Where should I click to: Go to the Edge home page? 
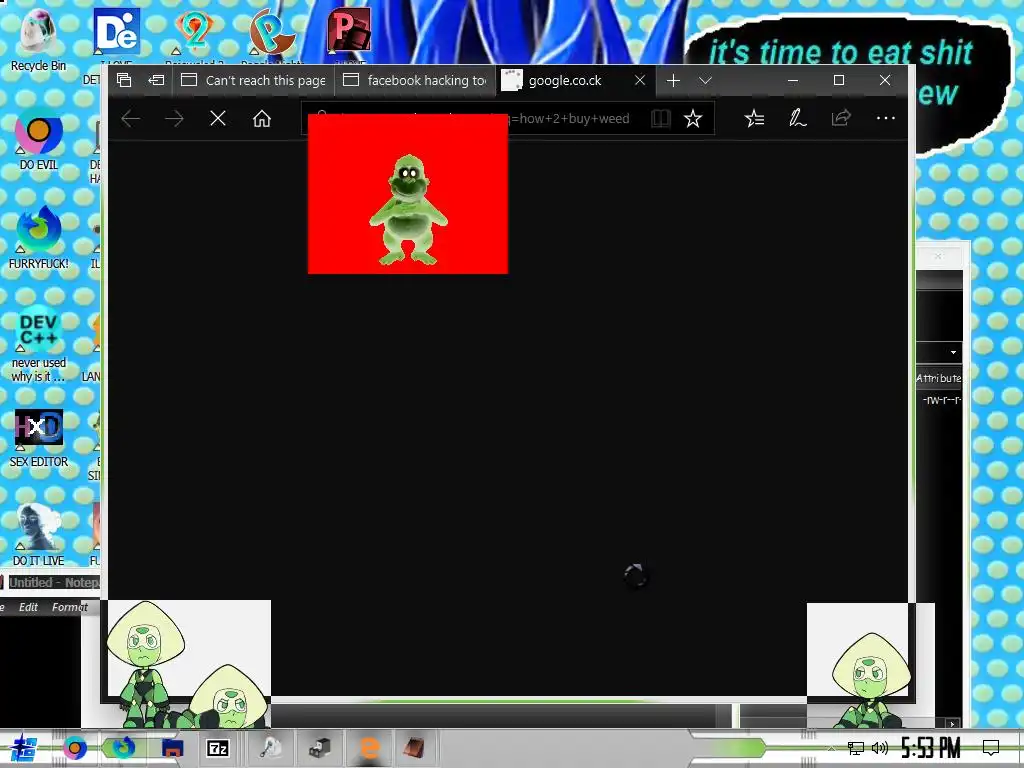click(262, 118)
